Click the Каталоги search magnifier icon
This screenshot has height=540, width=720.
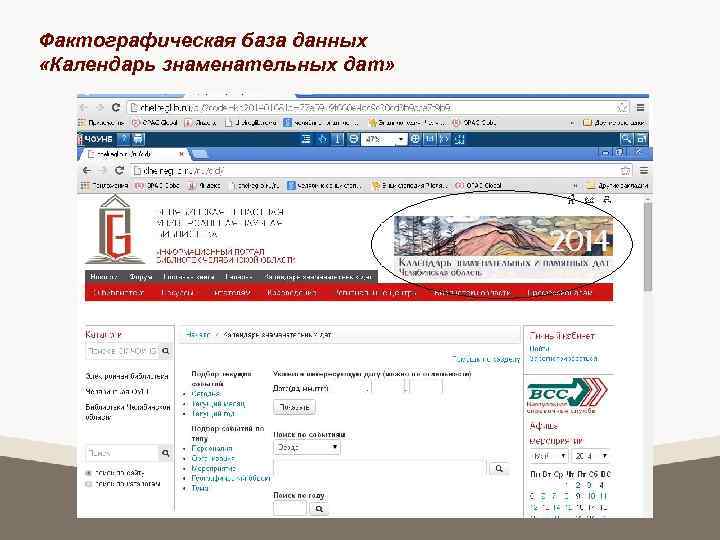click(x=166, y=351)
